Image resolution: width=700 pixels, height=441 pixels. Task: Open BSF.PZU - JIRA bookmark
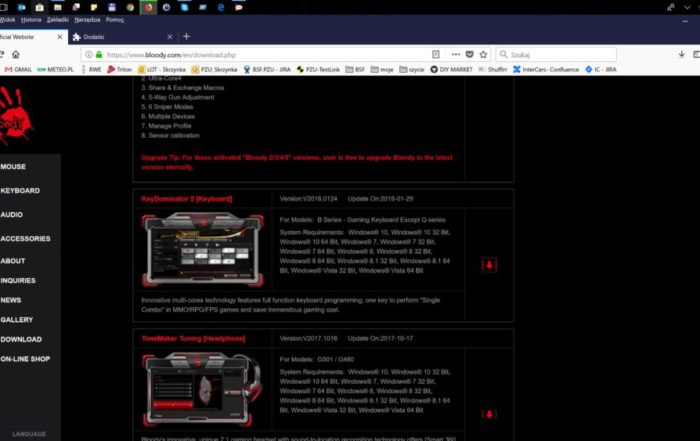click(x=267, y=69)
